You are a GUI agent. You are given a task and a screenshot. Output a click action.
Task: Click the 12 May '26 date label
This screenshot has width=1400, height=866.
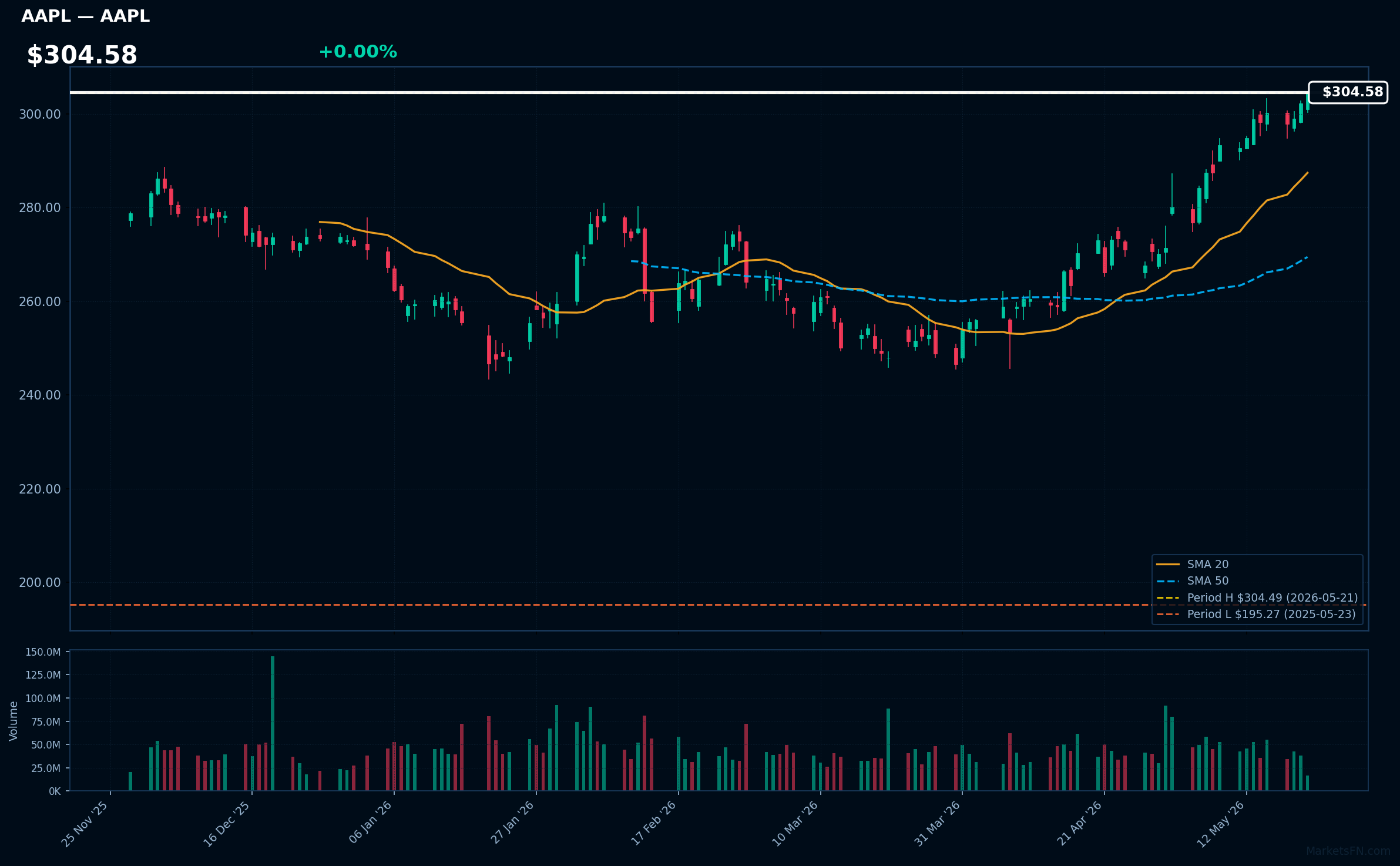click(x=1221, y=824)
